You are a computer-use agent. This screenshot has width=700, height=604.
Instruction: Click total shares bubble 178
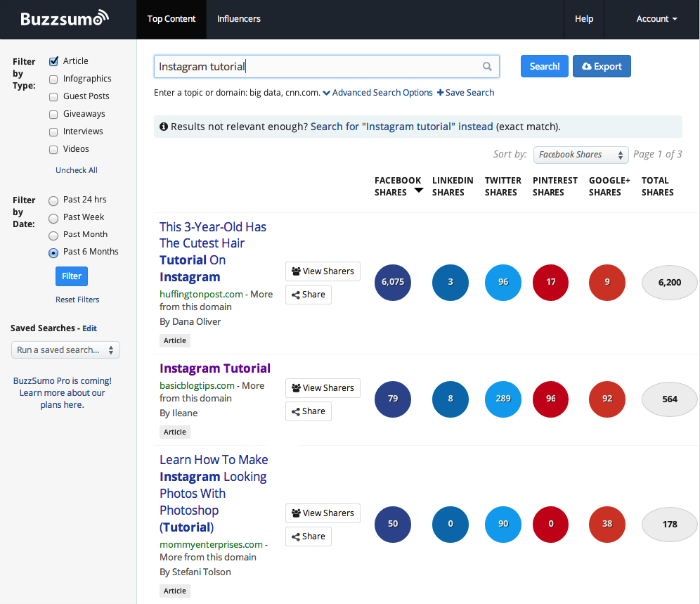669,524
